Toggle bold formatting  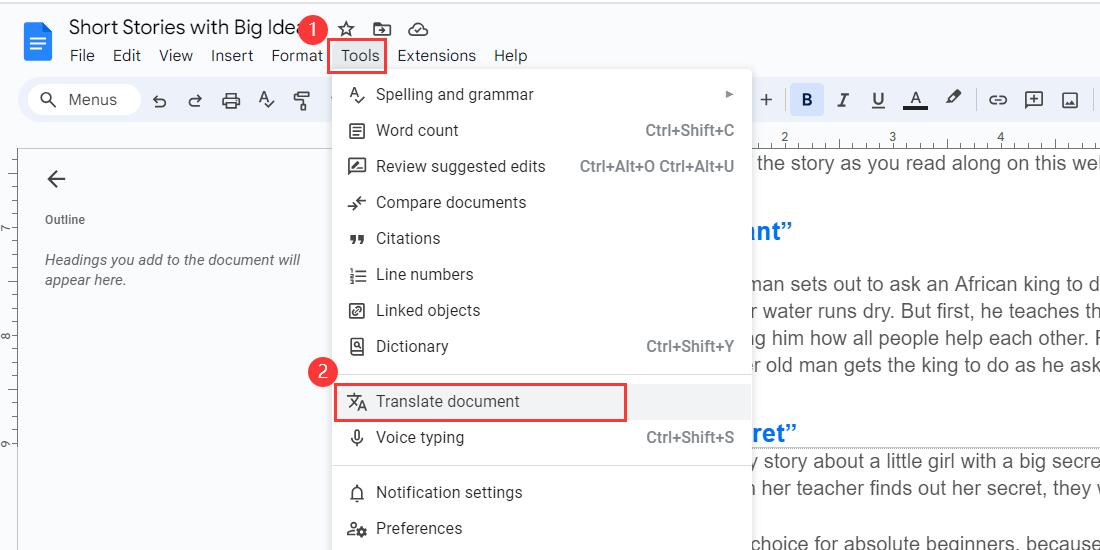(x=807, y=100)
